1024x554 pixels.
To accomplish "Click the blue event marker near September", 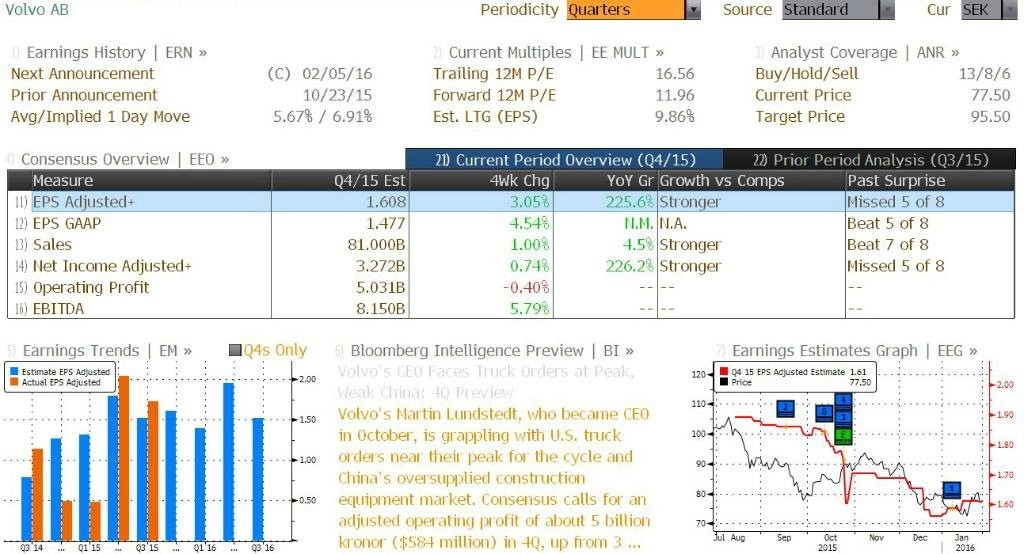I will (785, 409).
